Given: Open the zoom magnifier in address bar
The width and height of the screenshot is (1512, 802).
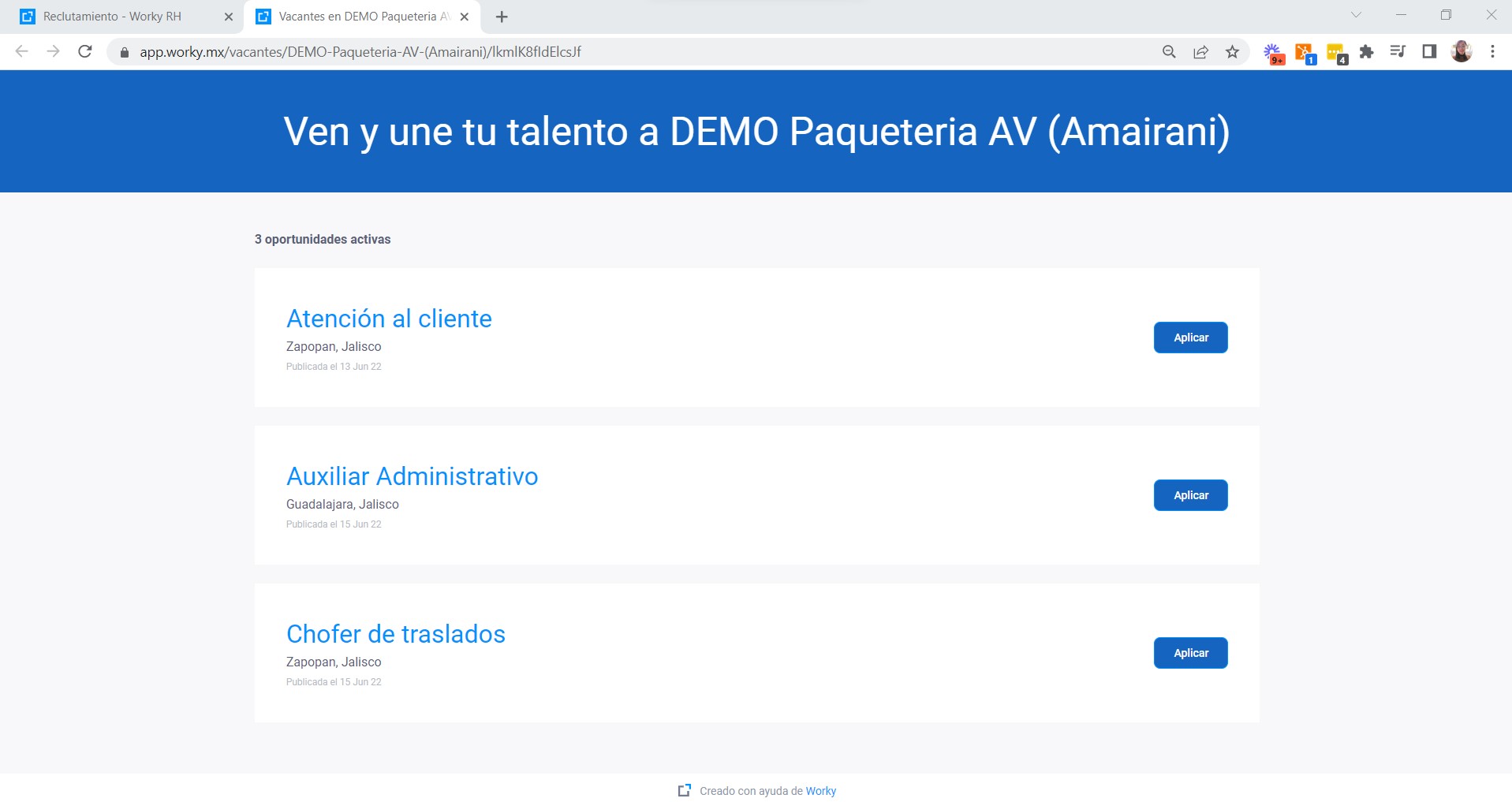Looking at the screenshot, I should 1169,52.
